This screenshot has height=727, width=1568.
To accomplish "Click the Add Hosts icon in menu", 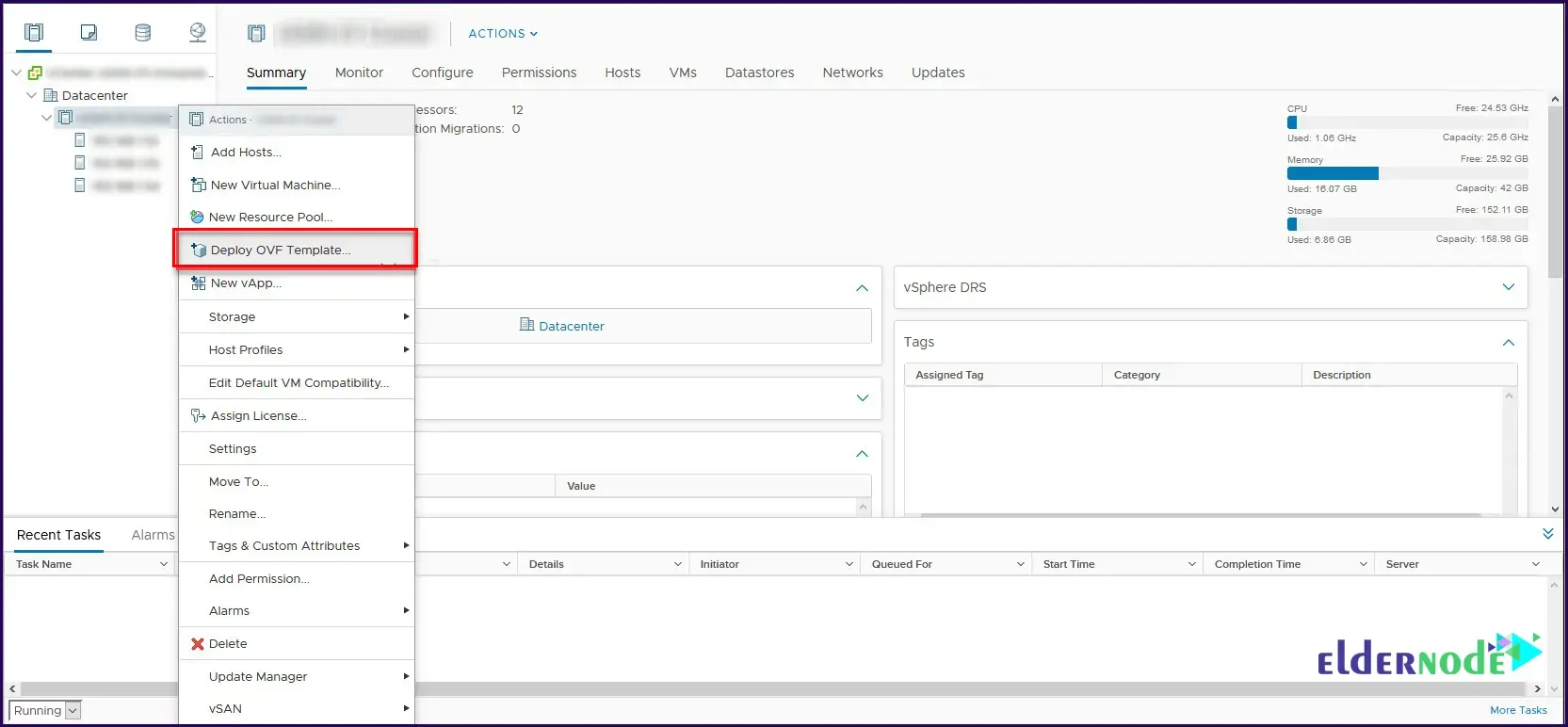I will click(198, 153).
